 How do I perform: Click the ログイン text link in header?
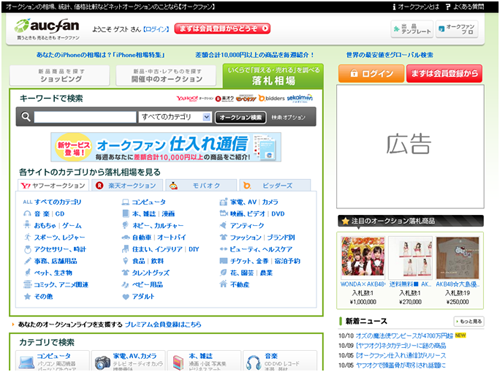click(156, 29)
